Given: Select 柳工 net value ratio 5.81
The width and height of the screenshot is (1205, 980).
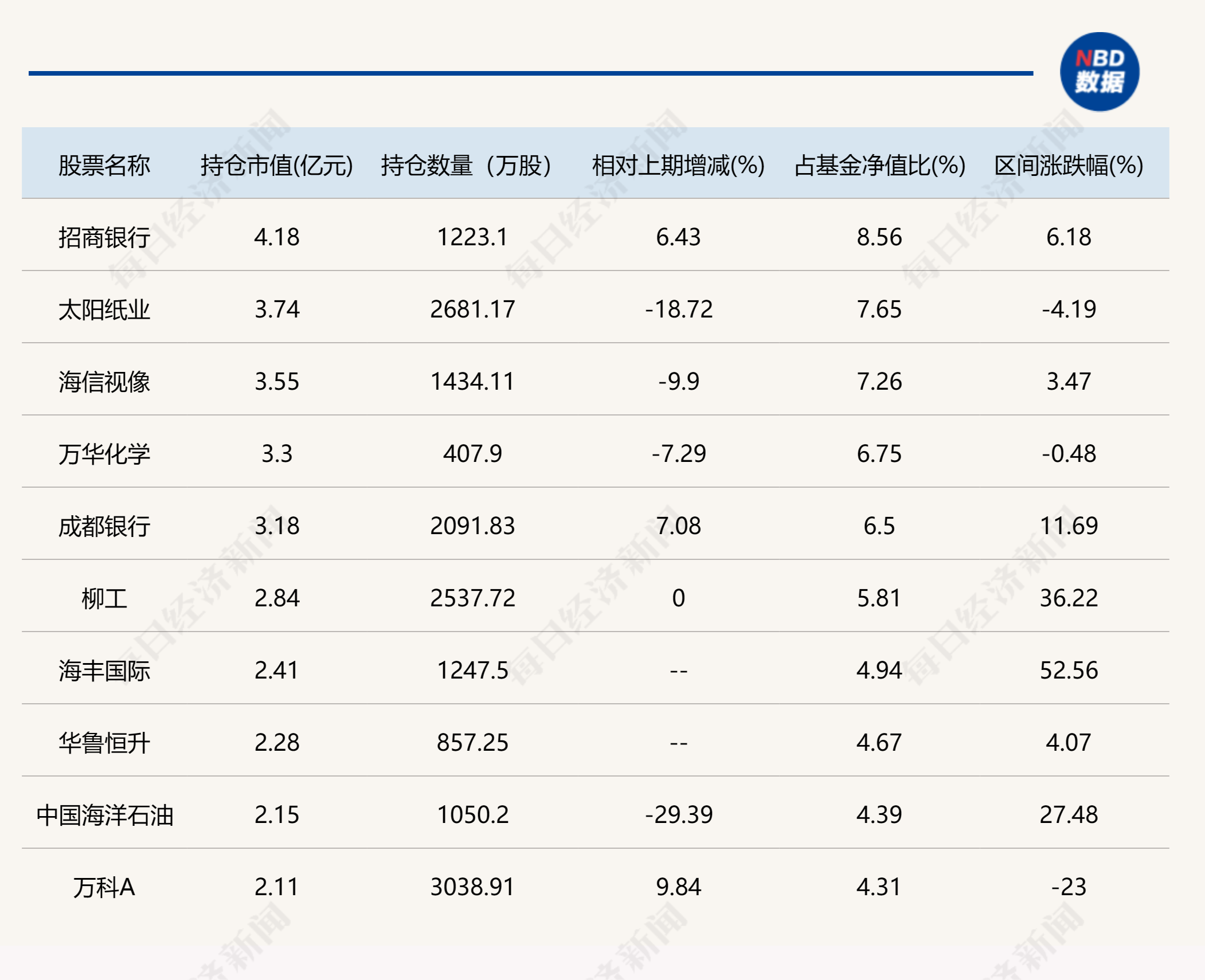Looking at the screenshot, I should 879,598.
